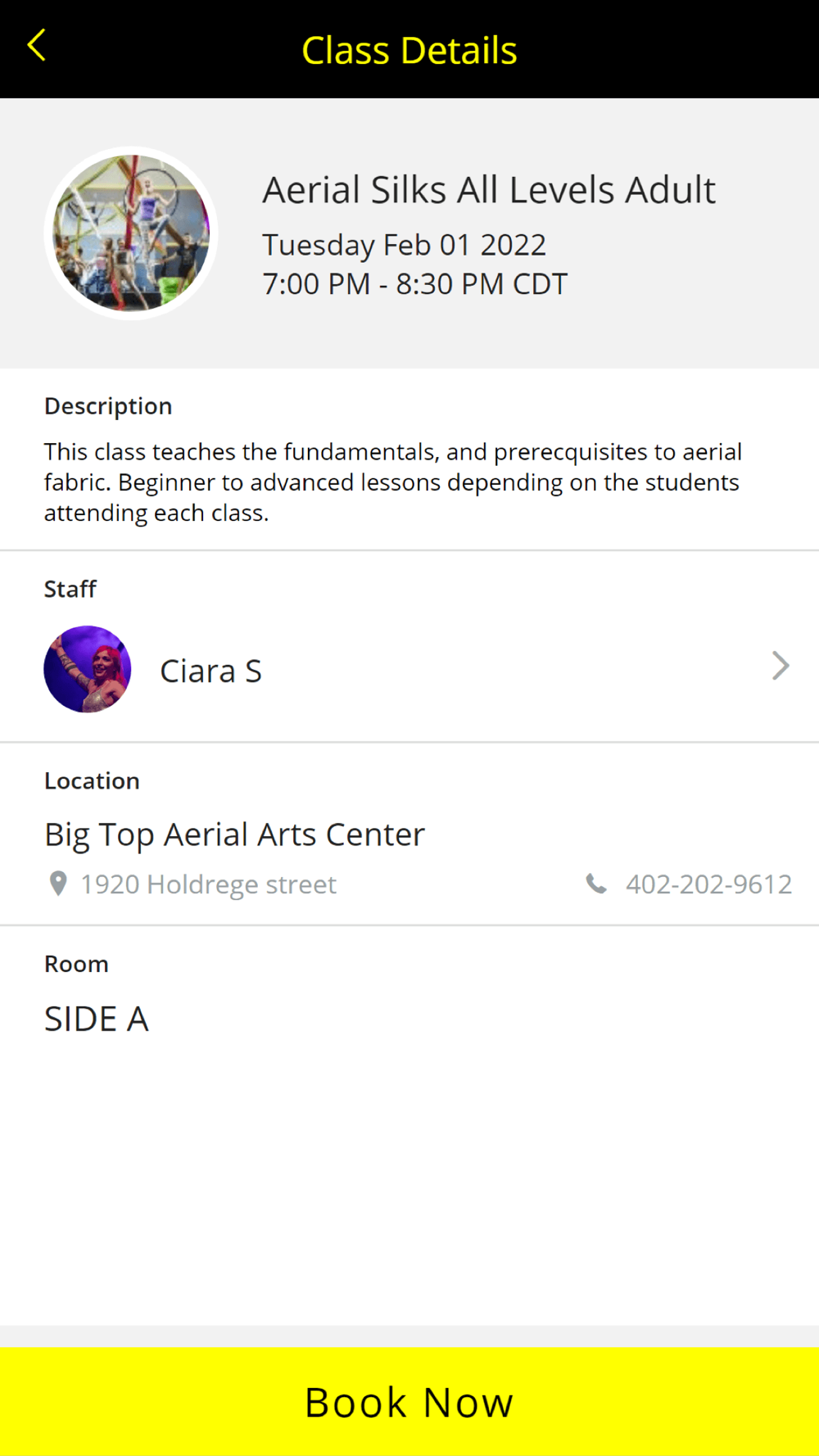Tap the class description paragraph
The height and width of the screenshot is (1456, 819).
393,482
